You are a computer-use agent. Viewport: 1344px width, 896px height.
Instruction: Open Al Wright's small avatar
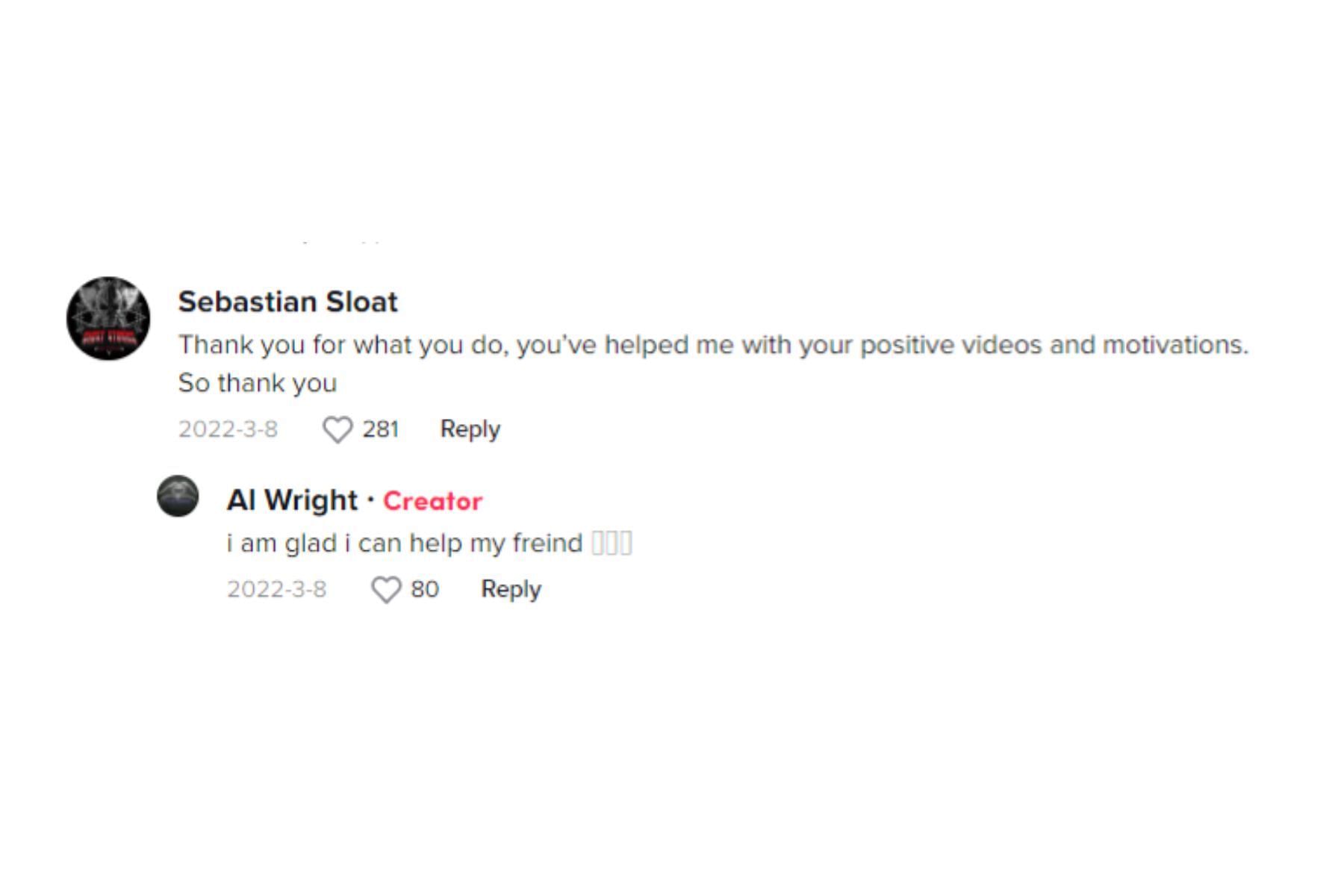pos(178,496)
